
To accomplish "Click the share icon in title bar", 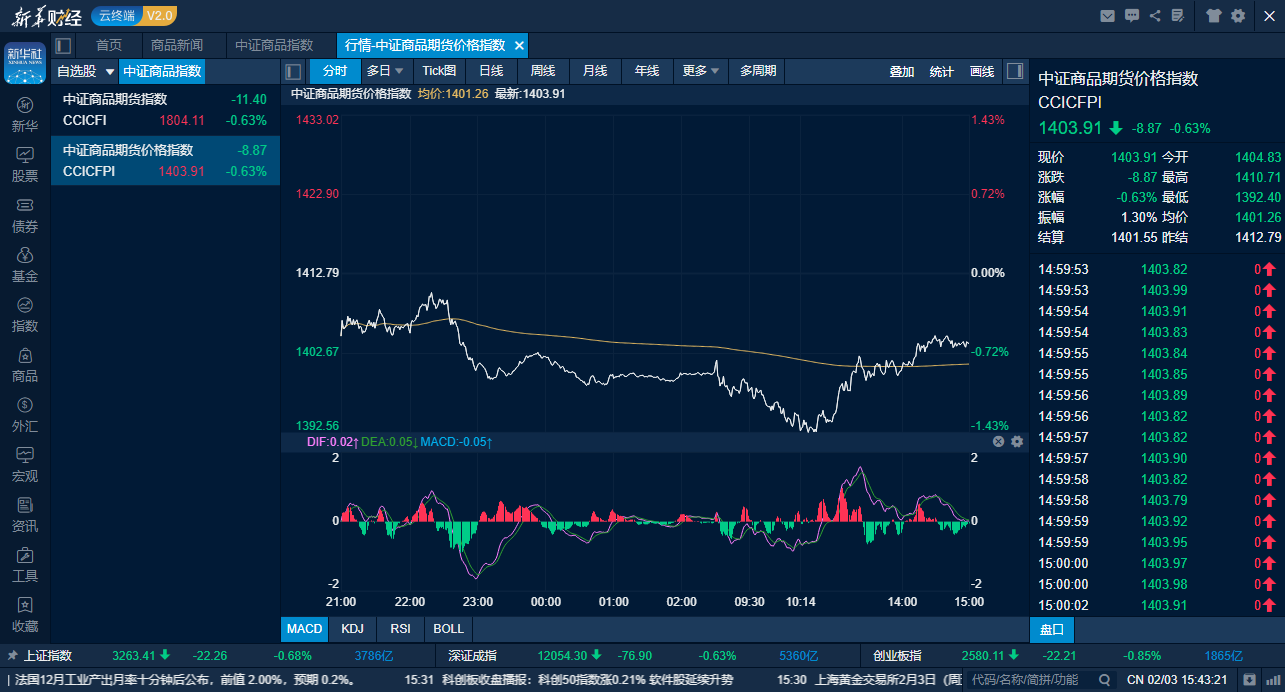I will point(1155,15).
